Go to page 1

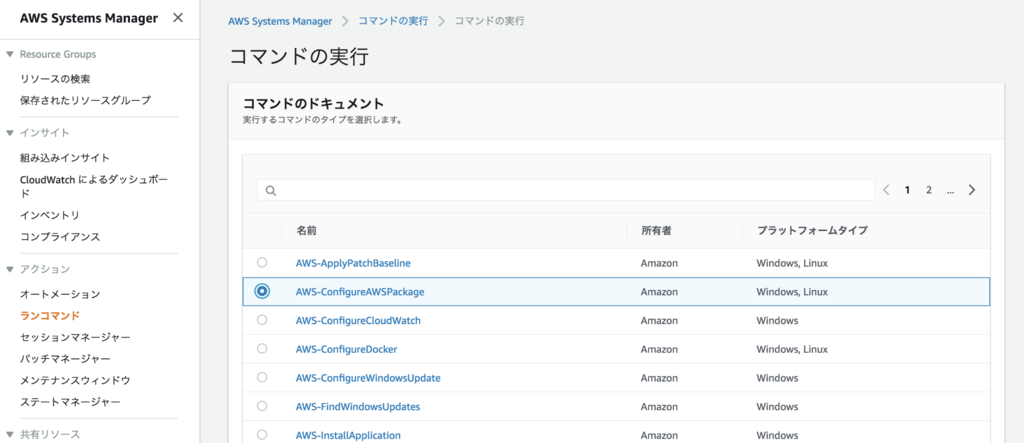[907, 190]
